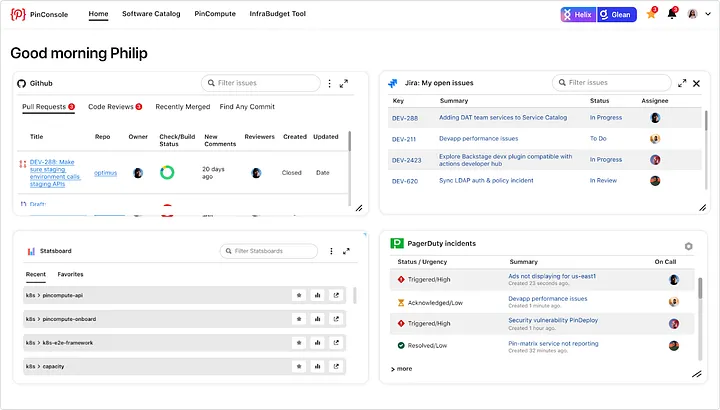
Task: Expand the Jira widget to fullscreen
Action: click(x=682, y=83)
